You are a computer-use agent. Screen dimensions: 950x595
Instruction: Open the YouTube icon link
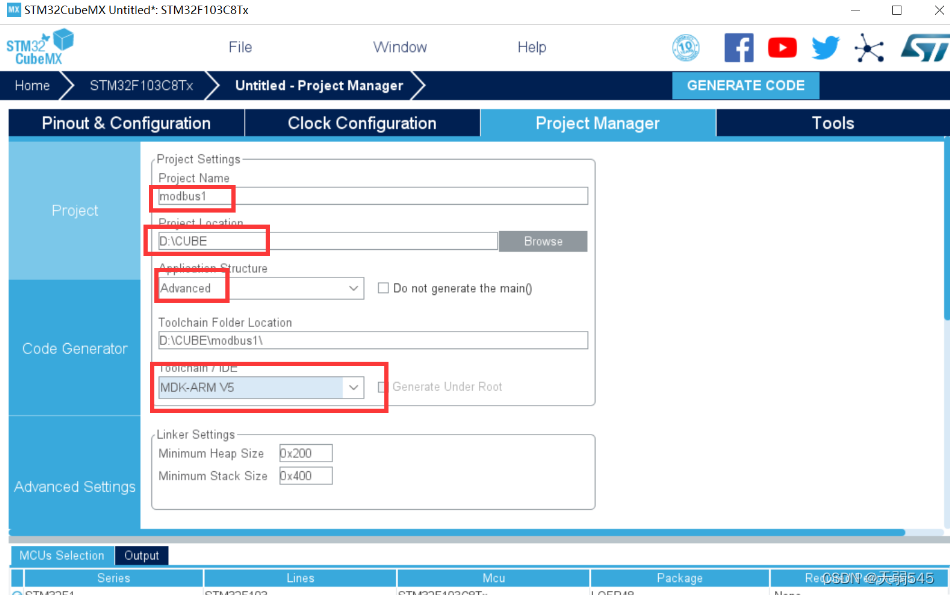coord(782,47)
